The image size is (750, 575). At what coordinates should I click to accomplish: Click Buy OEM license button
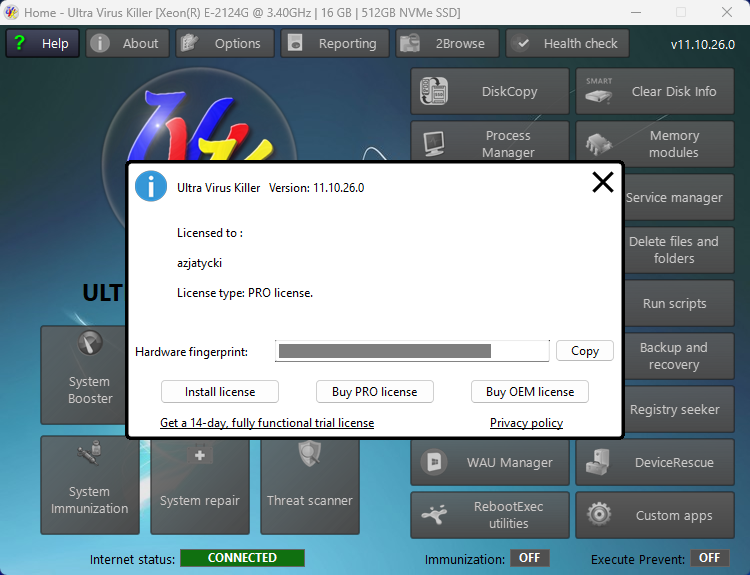tap(529, 392)
